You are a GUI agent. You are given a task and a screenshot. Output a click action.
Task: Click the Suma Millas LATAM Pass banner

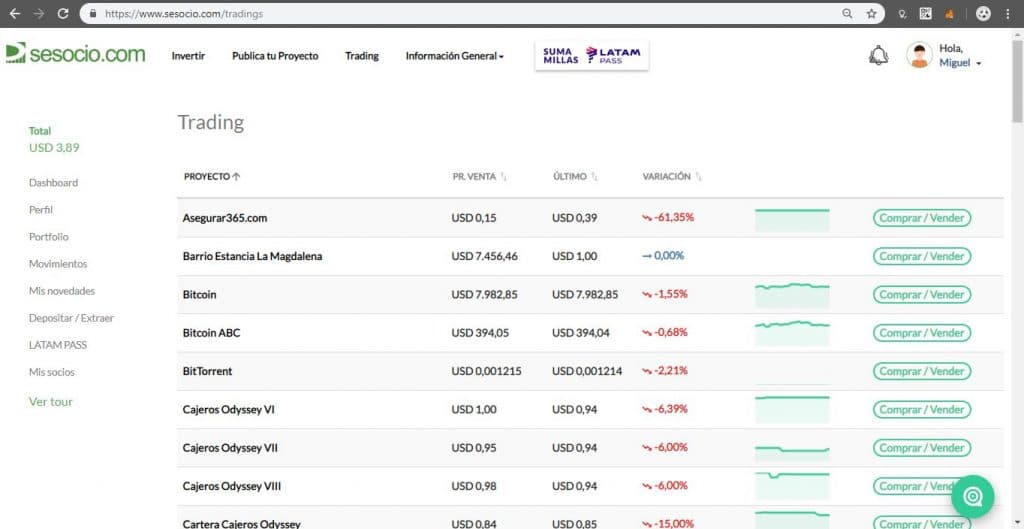[x=592, y=56]
